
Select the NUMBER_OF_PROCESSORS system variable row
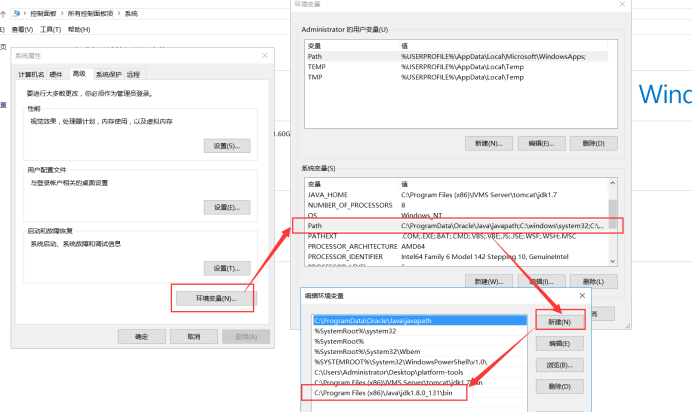tap(456, 205)
